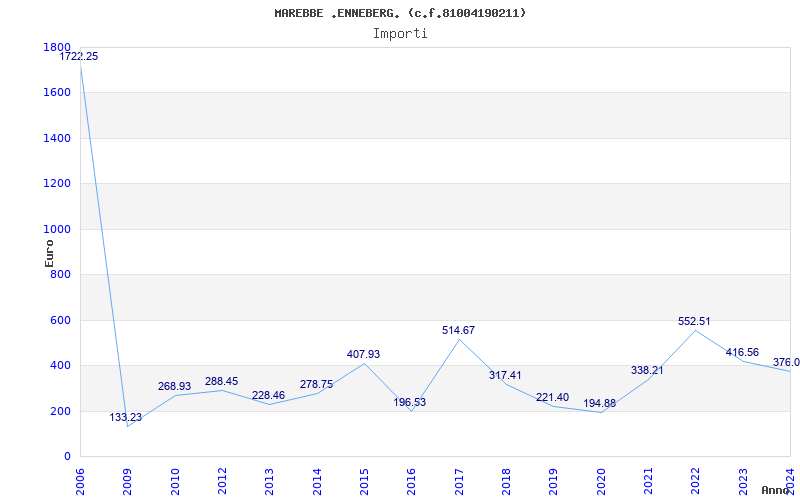Click the 2015 x-axis year label
Image resolution: width=800 pixels, height=500 pixels.
point(364,482)
